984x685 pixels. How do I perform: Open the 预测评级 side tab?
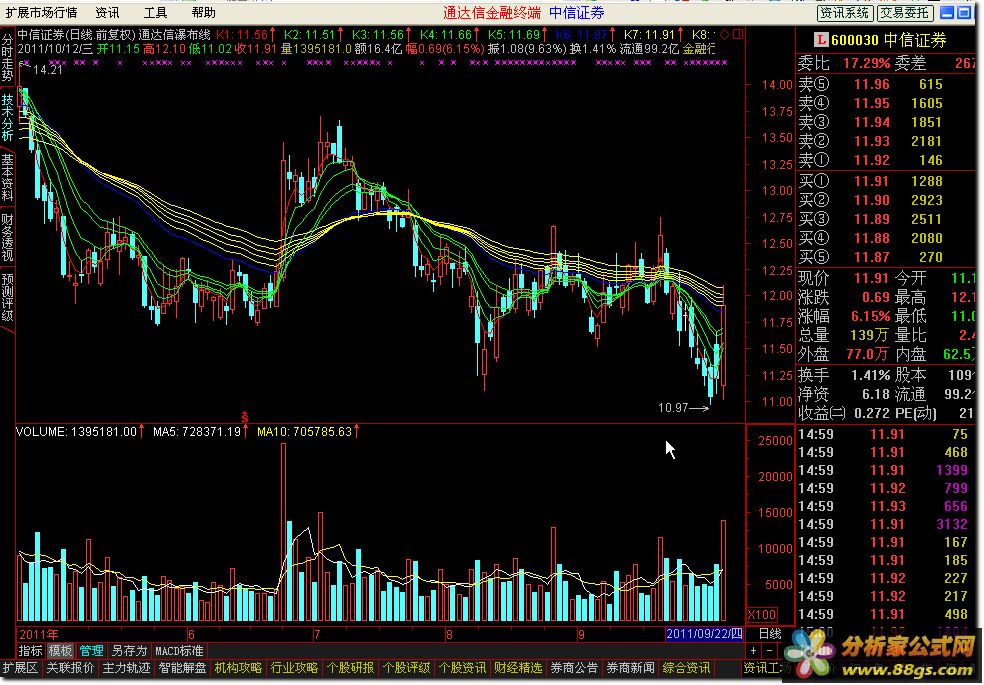pos(7,296)
